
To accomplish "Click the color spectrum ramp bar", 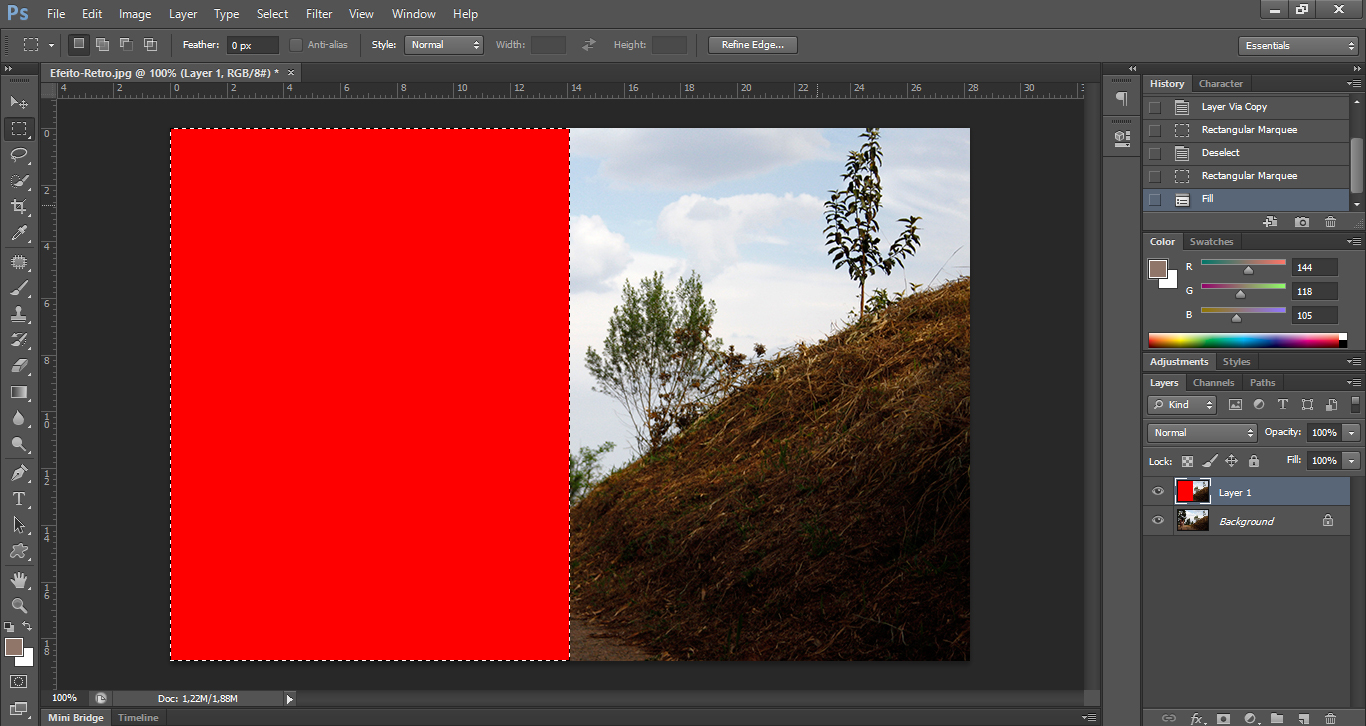I will (x=1243, y=340).
